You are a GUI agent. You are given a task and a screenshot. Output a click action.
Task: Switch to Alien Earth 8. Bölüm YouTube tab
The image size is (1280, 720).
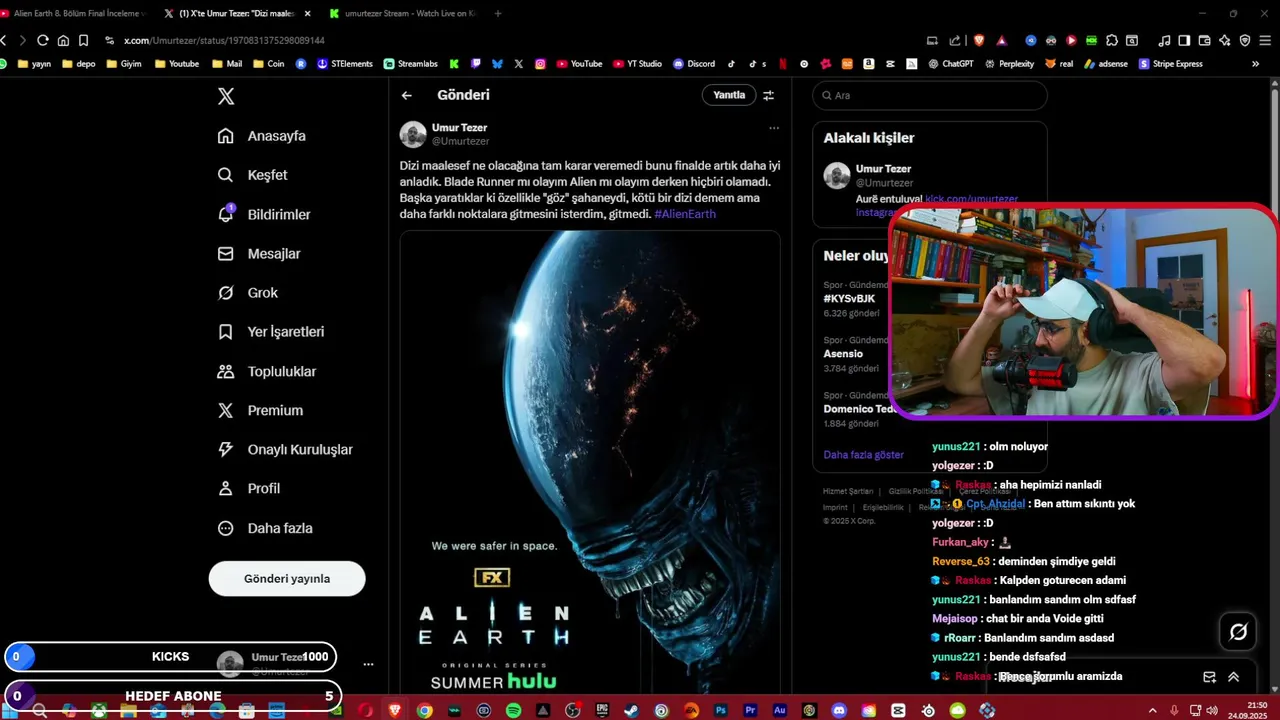(x=74, y=13)
